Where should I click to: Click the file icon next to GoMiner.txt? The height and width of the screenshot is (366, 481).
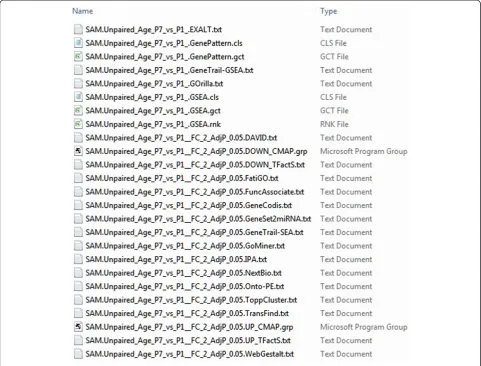click(78, 246)
